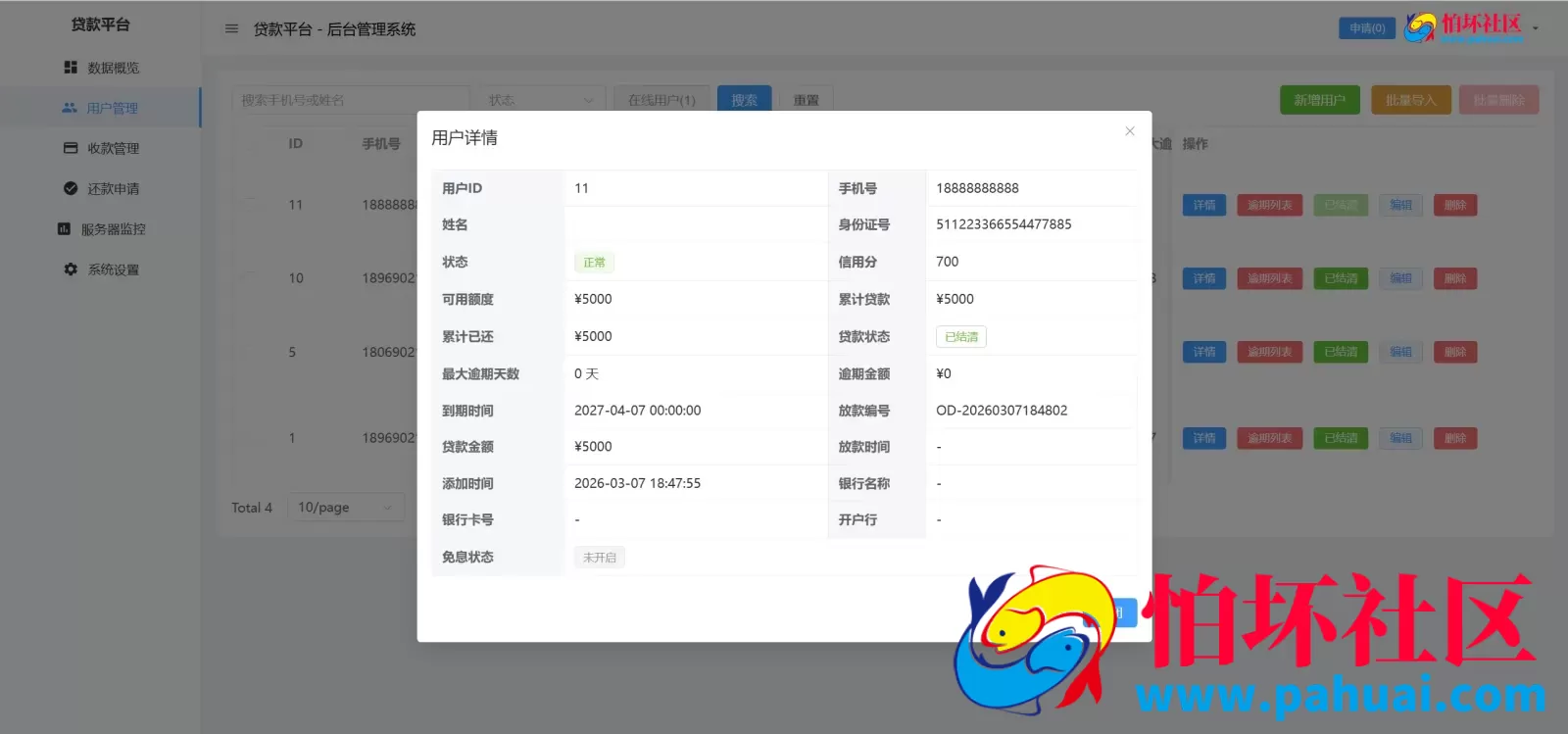Open the 10/page page size dropdown
Viewport: 1568px width, 734px height.
pos(346,507)
